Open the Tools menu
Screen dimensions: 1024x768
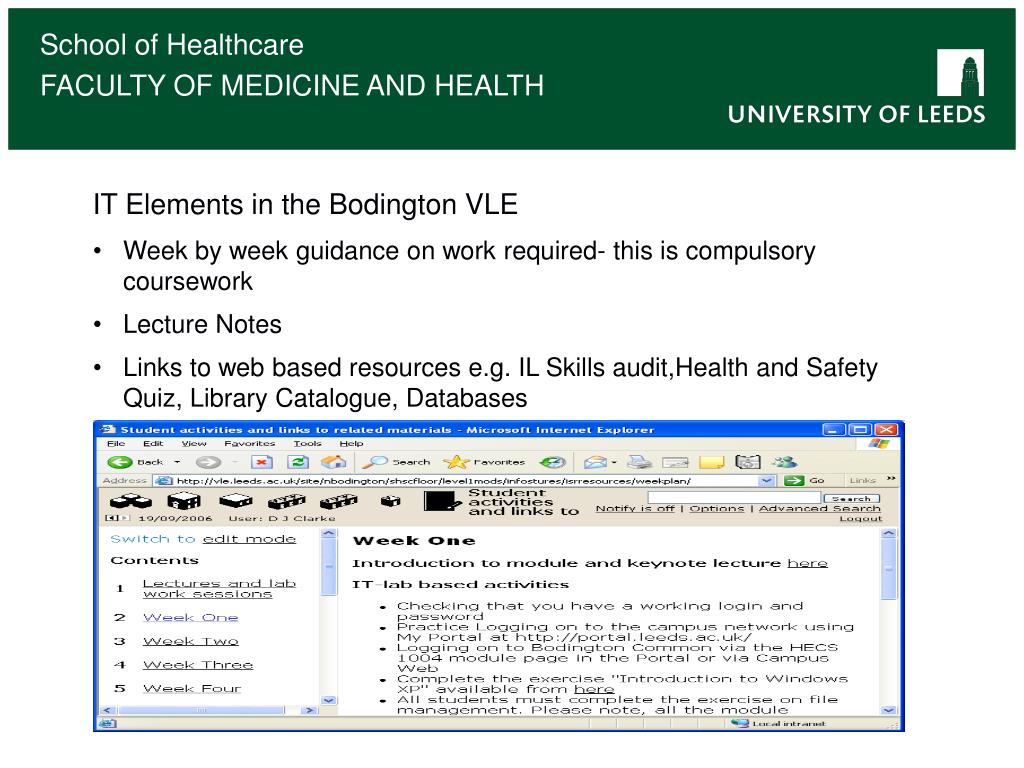(307, 443)
